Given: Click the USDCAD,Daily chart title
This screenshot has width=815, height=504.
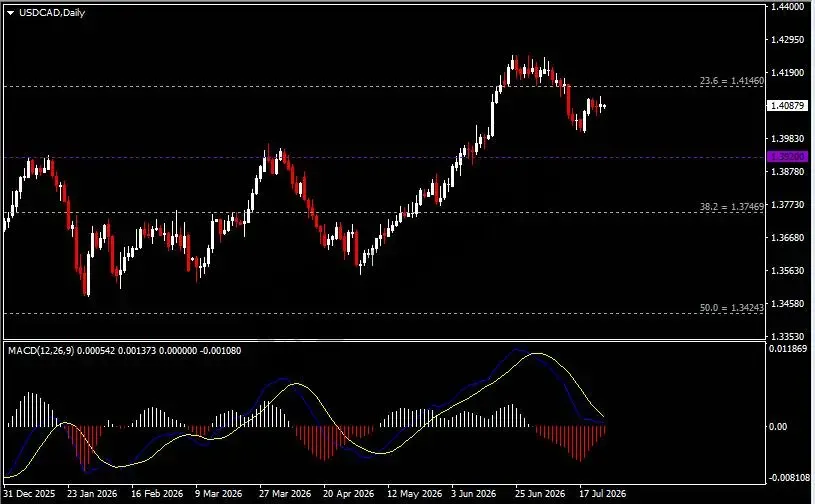Looking at the screenshot, I should tap(52, 12).
